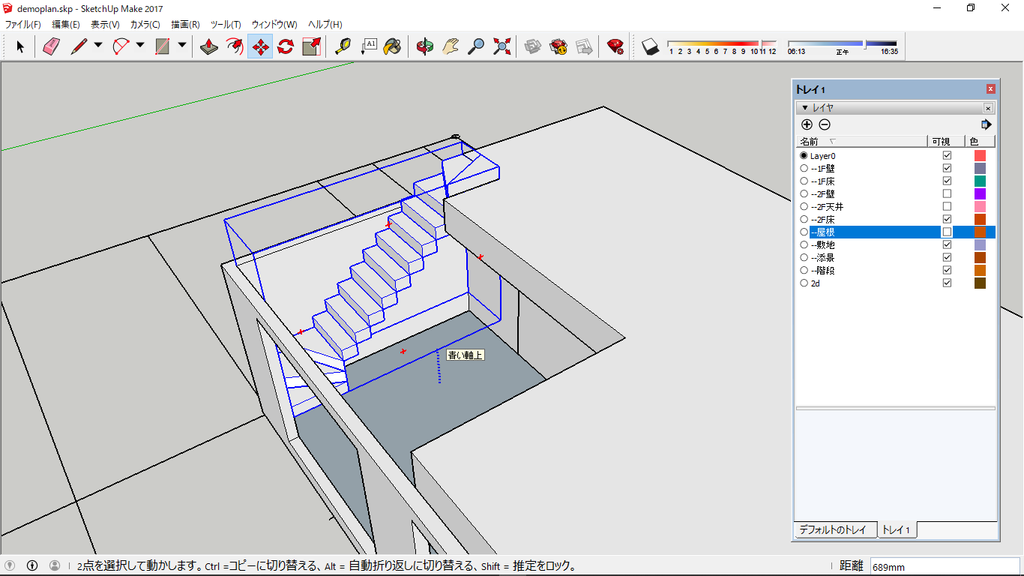Screen dimensions: 1024x576
Task: Select the Arc tool
Action: [121, 46]
